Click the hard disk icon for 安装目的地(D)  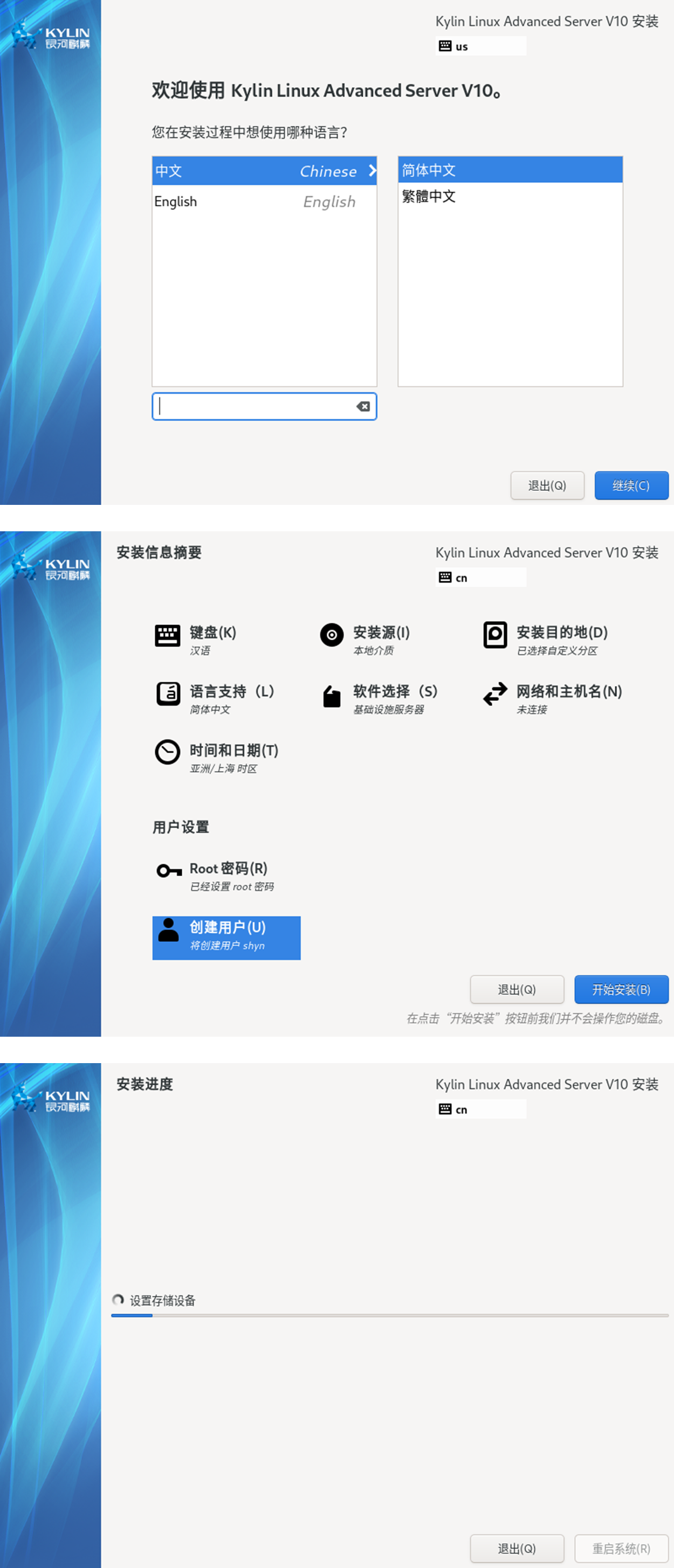[x=495, y=635]
